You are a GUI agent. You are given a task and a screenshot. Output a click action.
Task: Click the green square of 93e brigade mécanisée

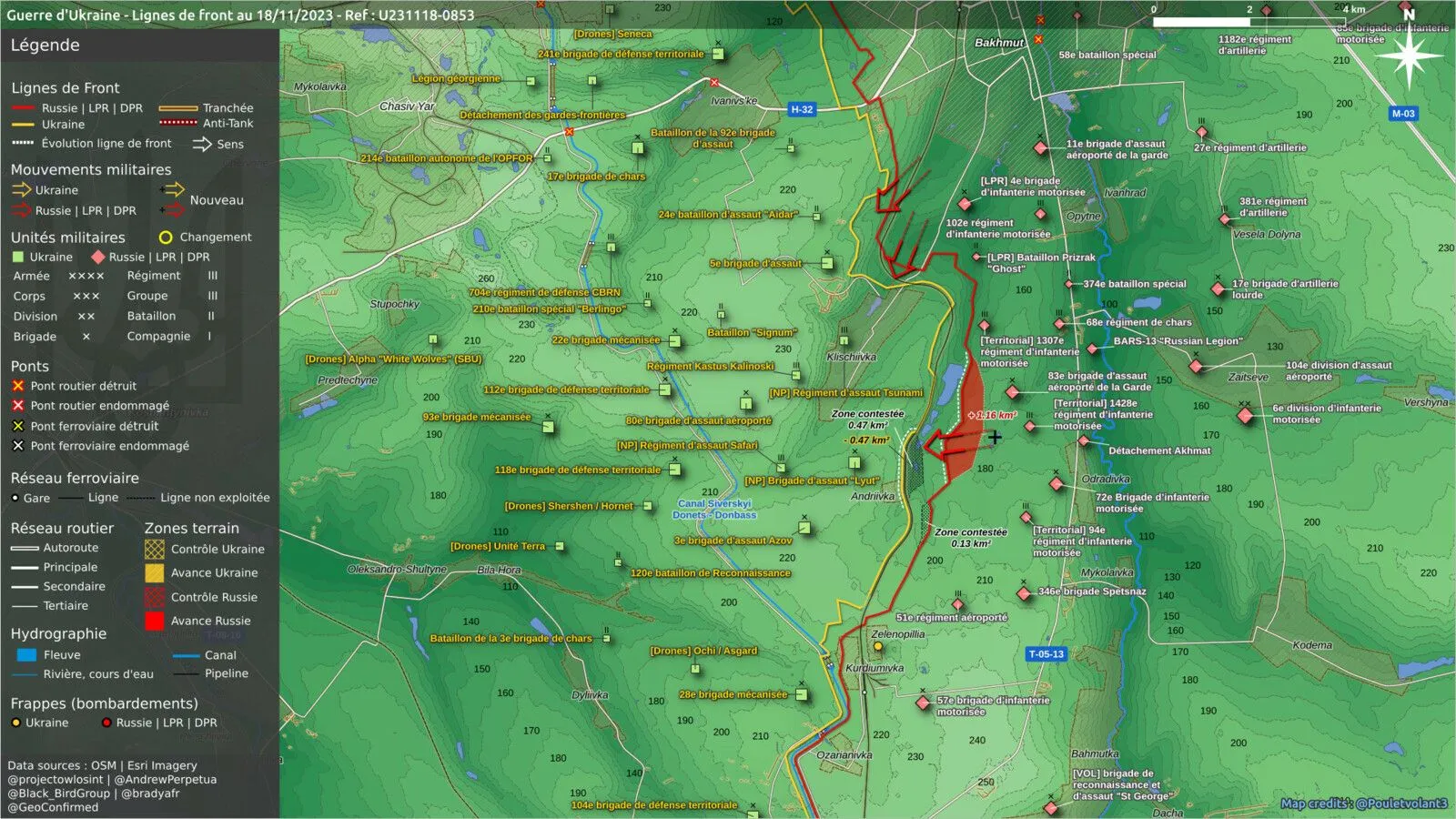548,426
